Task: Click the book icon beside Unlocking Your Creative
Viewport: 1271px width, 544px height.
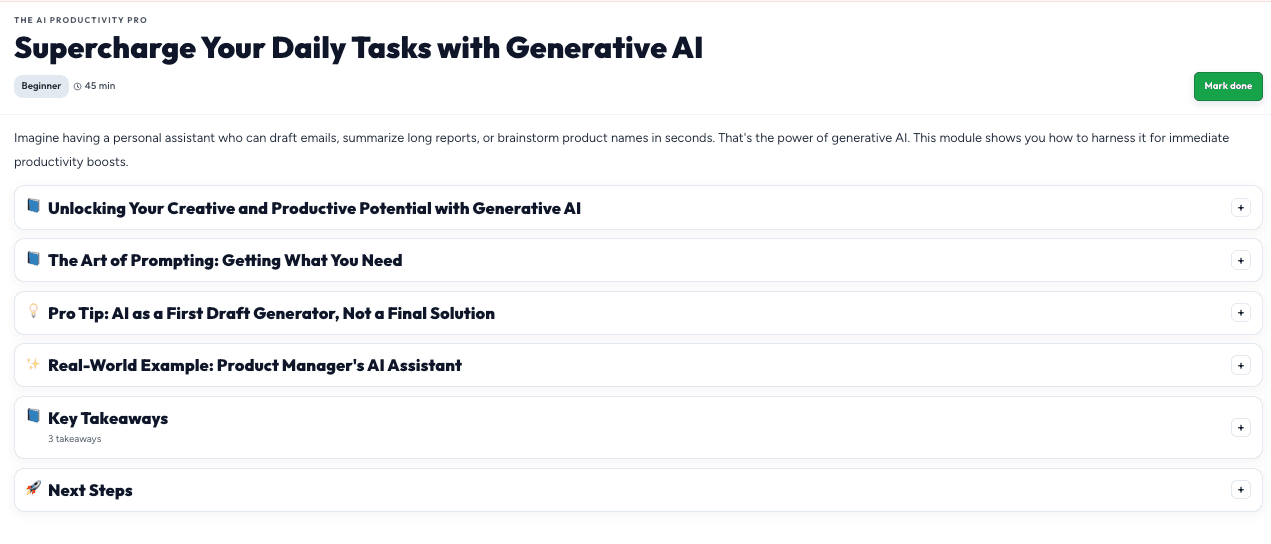Action: tap(33, 206)
